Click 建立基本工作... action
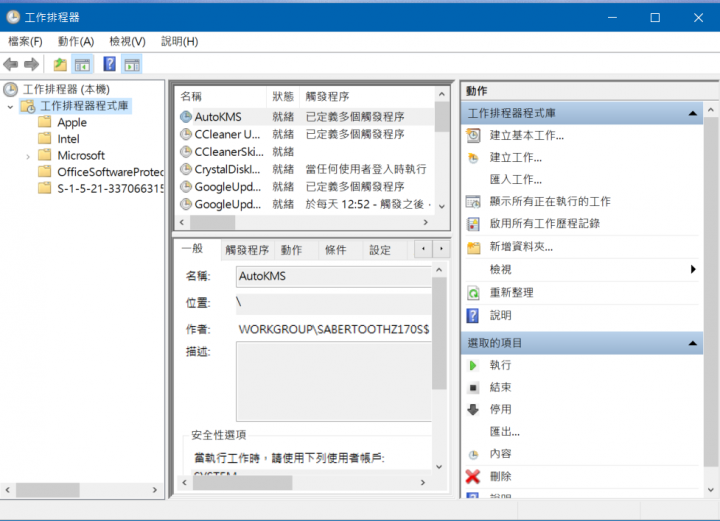This screenshot has height=521, width=720. click(x=526, y=135)
